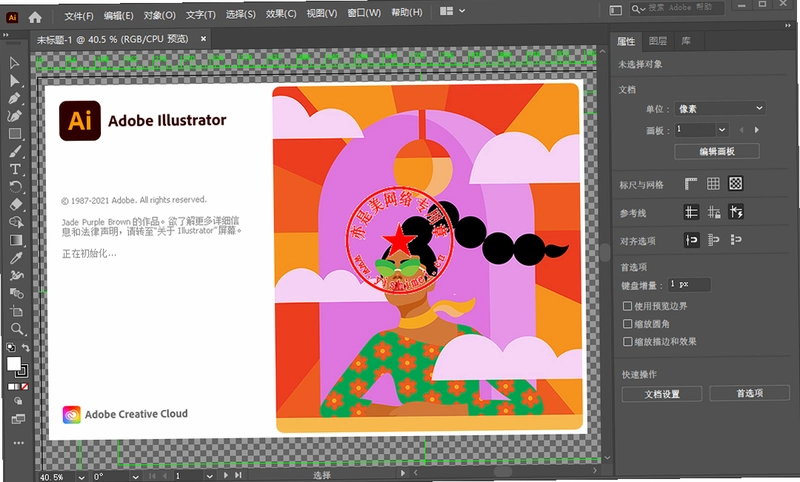Select the Type tool
This screenshot has width=800, height=482.
[x=15, y=169]
